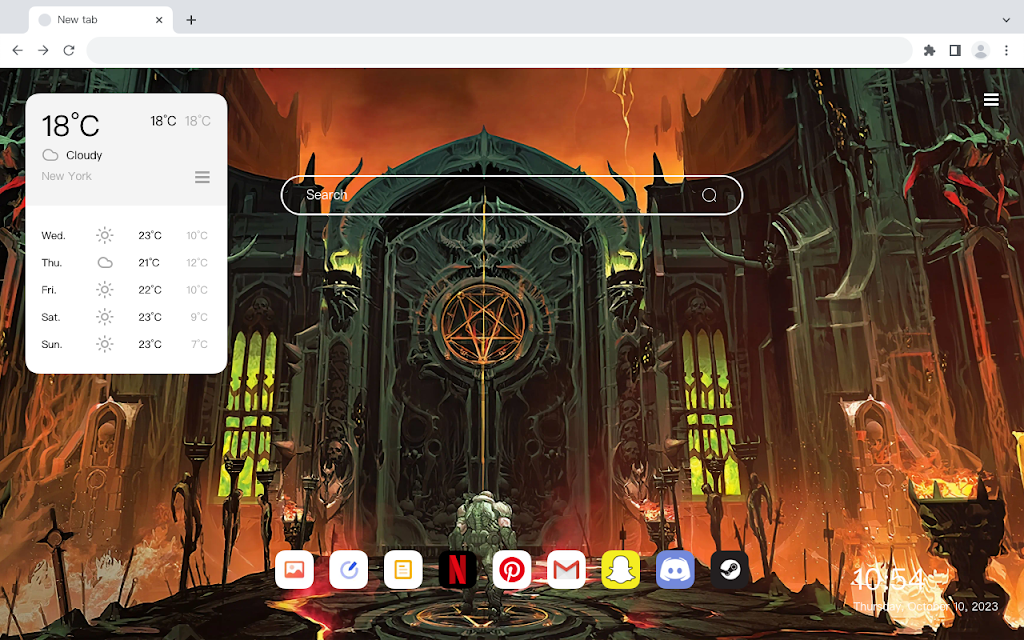Click the cloud icon for Thursday
The image size is (1024, 640).
point(104,263)
